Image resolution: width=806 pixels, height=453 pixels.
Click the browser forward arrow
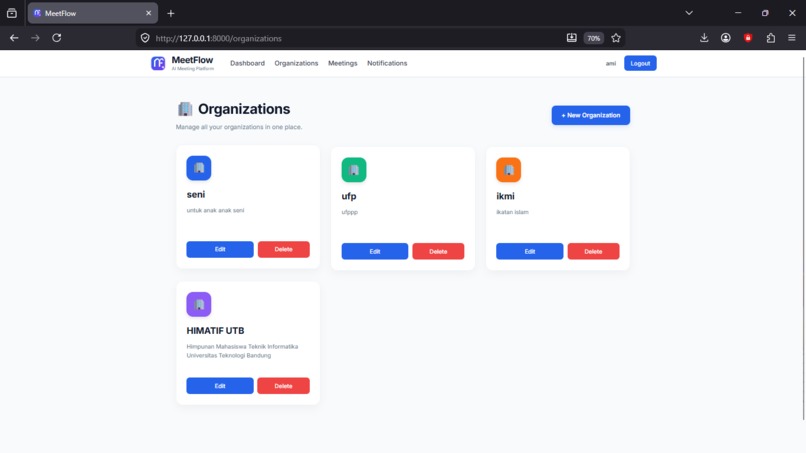35,38
